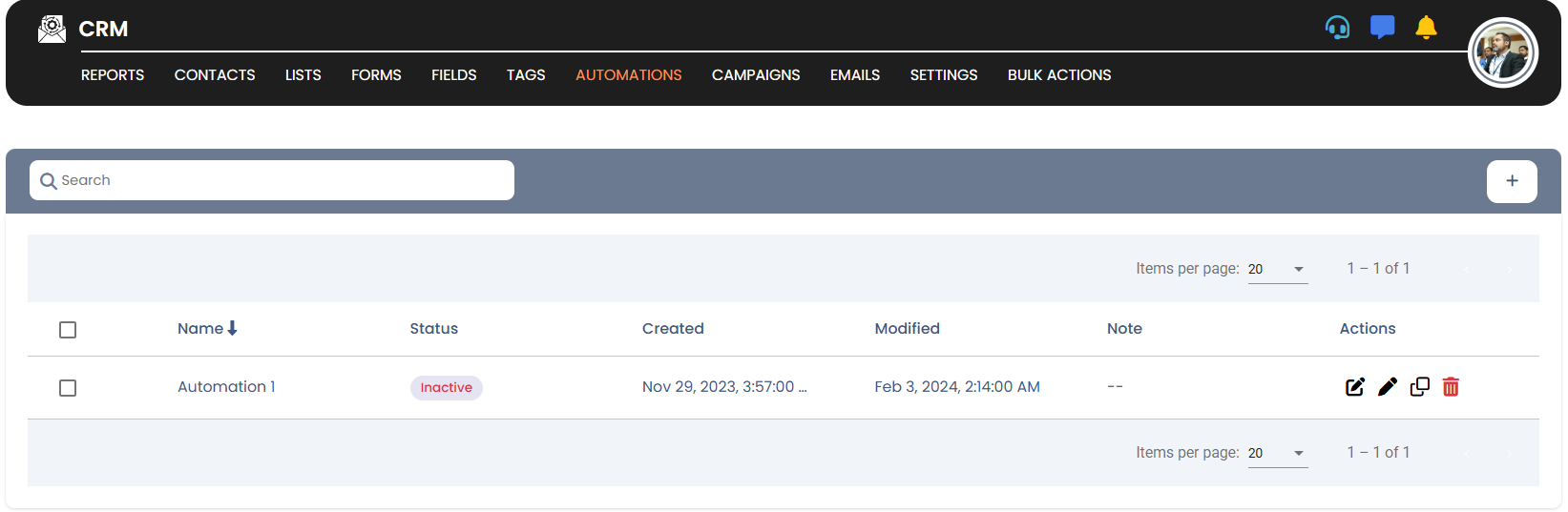Screen dimensions: 1568x512
Task: Open the Settings menu item
Action: point(944,75)
